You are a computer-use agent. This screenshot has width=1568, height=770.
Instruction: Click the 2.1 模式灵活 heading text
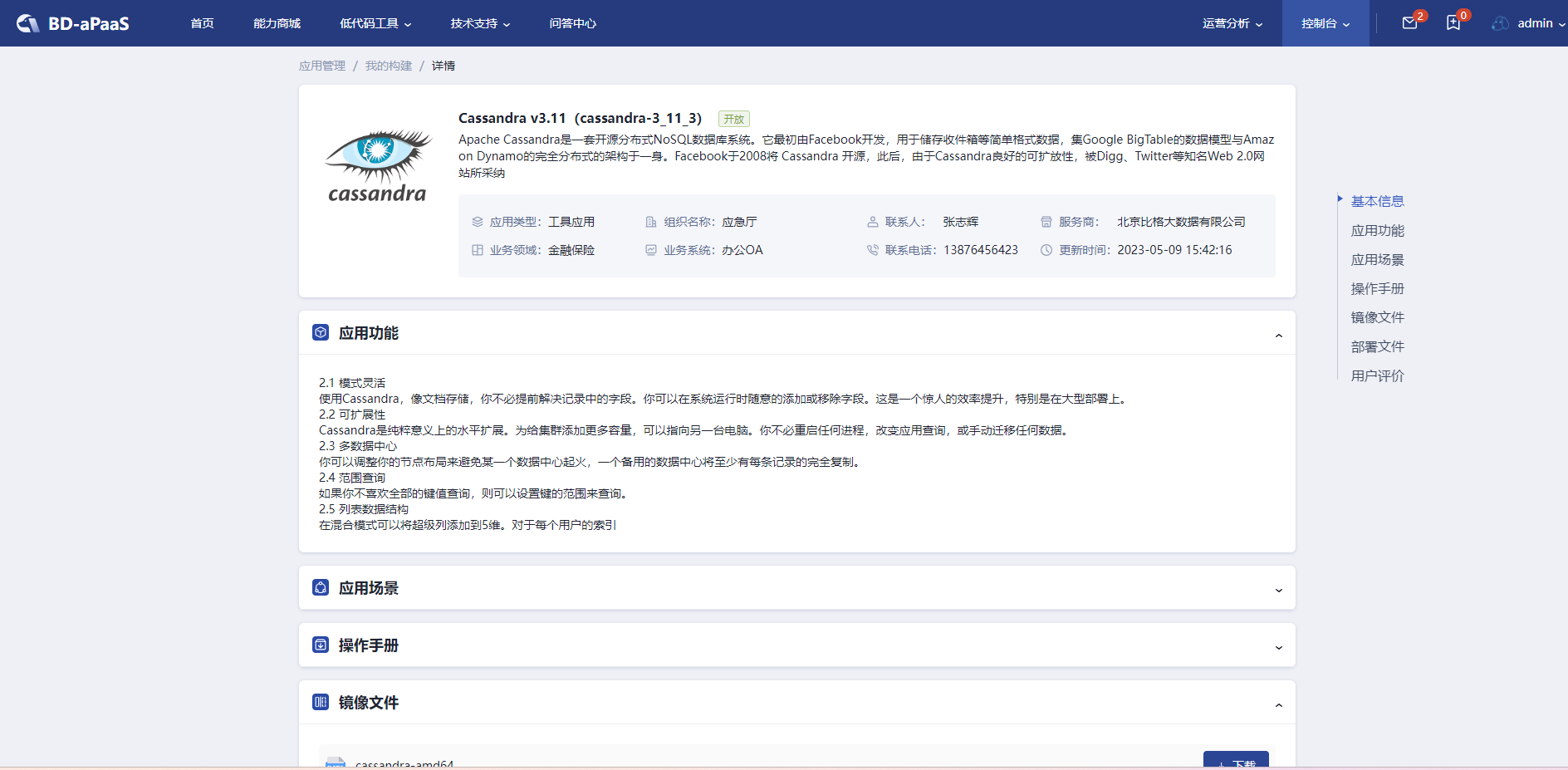[352, 383]
